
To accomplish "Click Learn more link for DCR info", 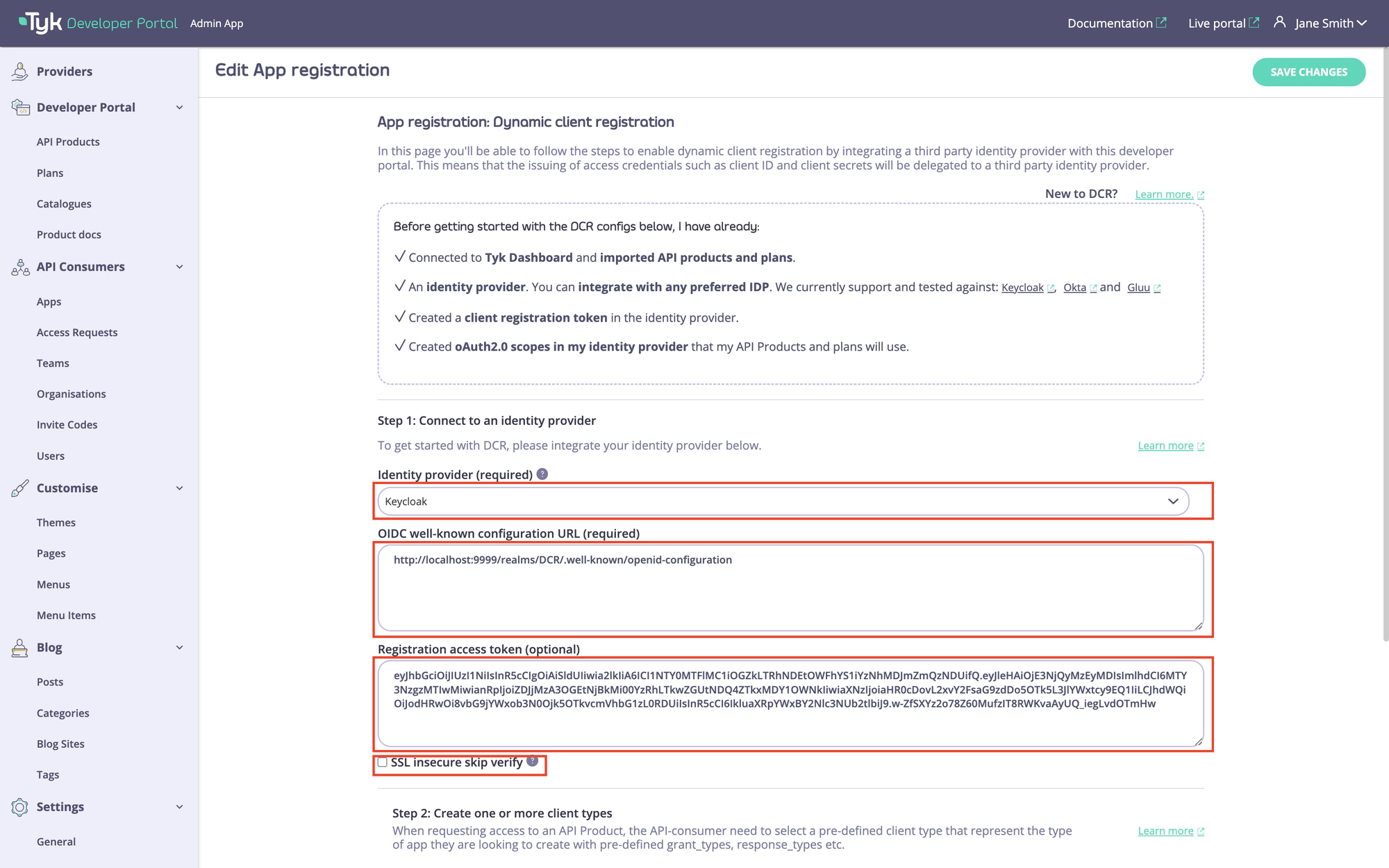I will pyautogui.click(x=1164, y=194).
